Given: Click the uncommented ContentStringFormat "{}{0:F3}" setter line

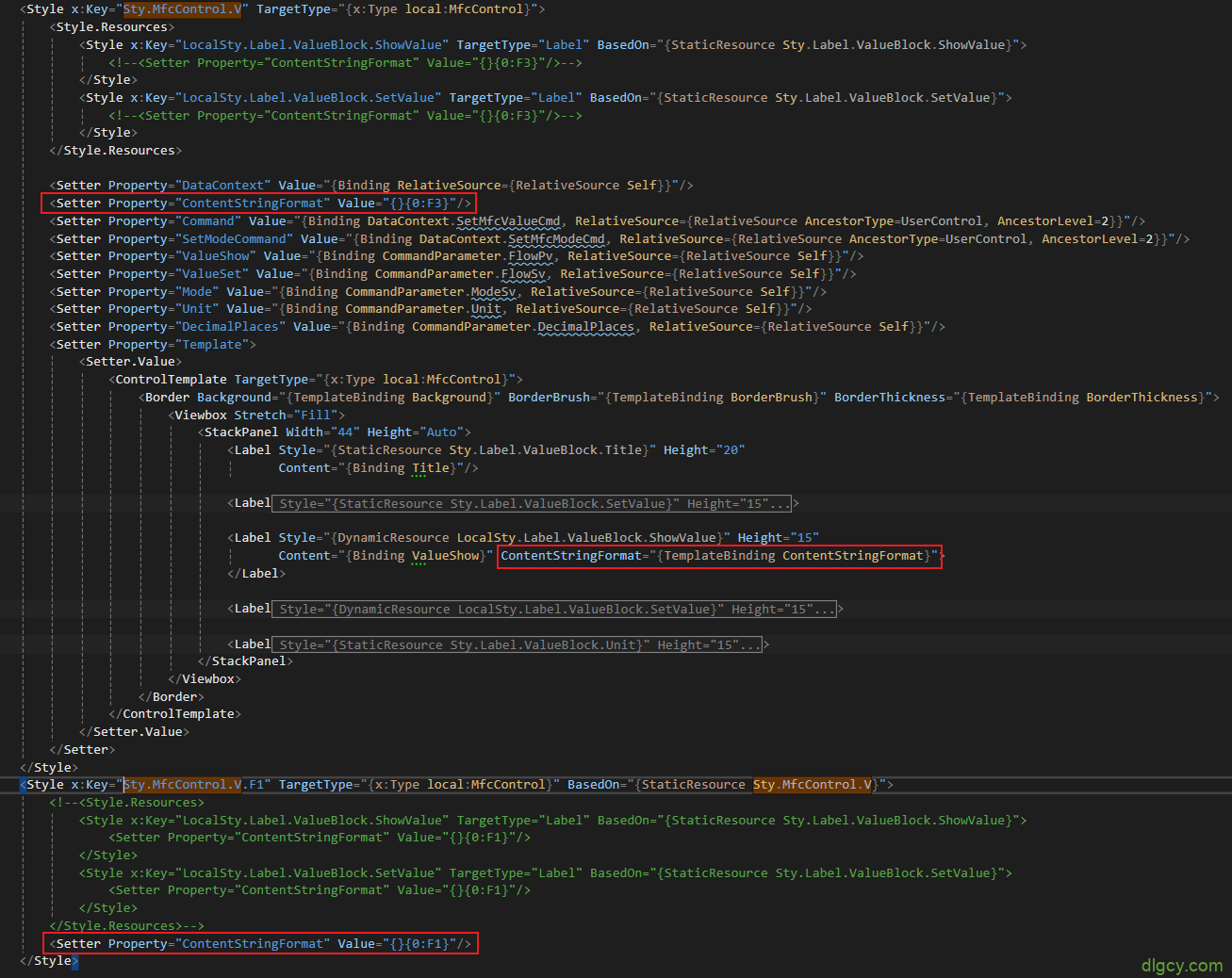Looking at the screenshot, I should (x=259, y=204).
